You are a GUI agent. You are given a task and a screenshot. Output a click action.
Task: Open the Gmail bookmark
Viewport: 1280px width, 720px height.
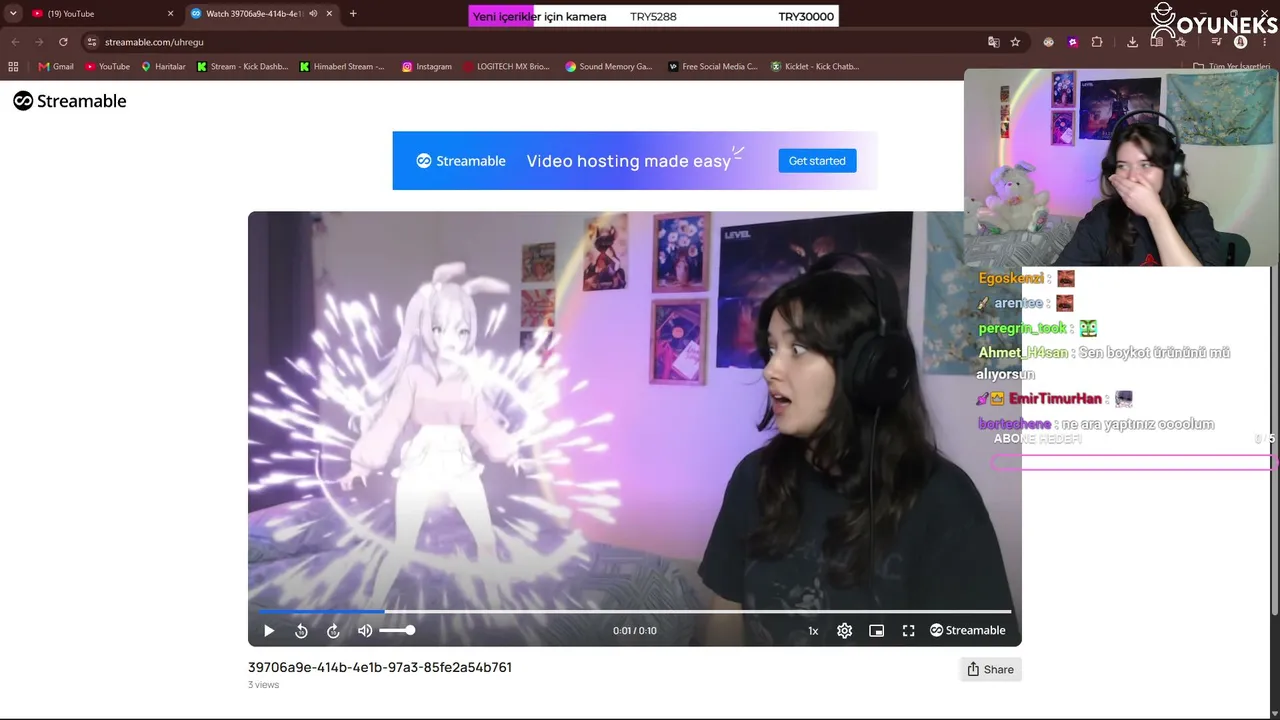pos(56,67)
